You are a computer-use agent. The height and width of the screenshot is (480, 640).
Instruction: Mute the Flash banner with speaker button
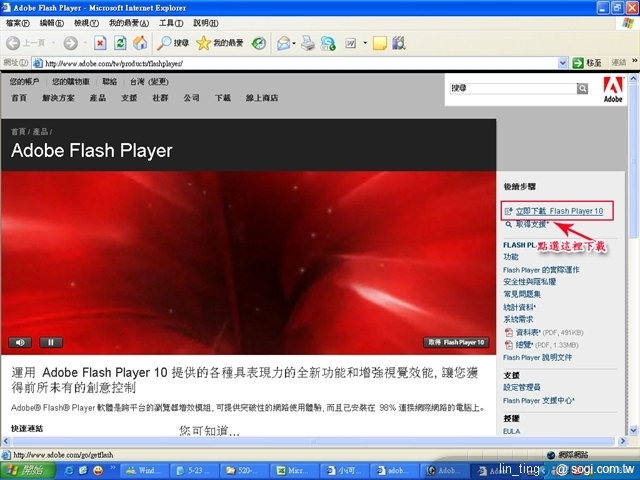tap(20, 342)
